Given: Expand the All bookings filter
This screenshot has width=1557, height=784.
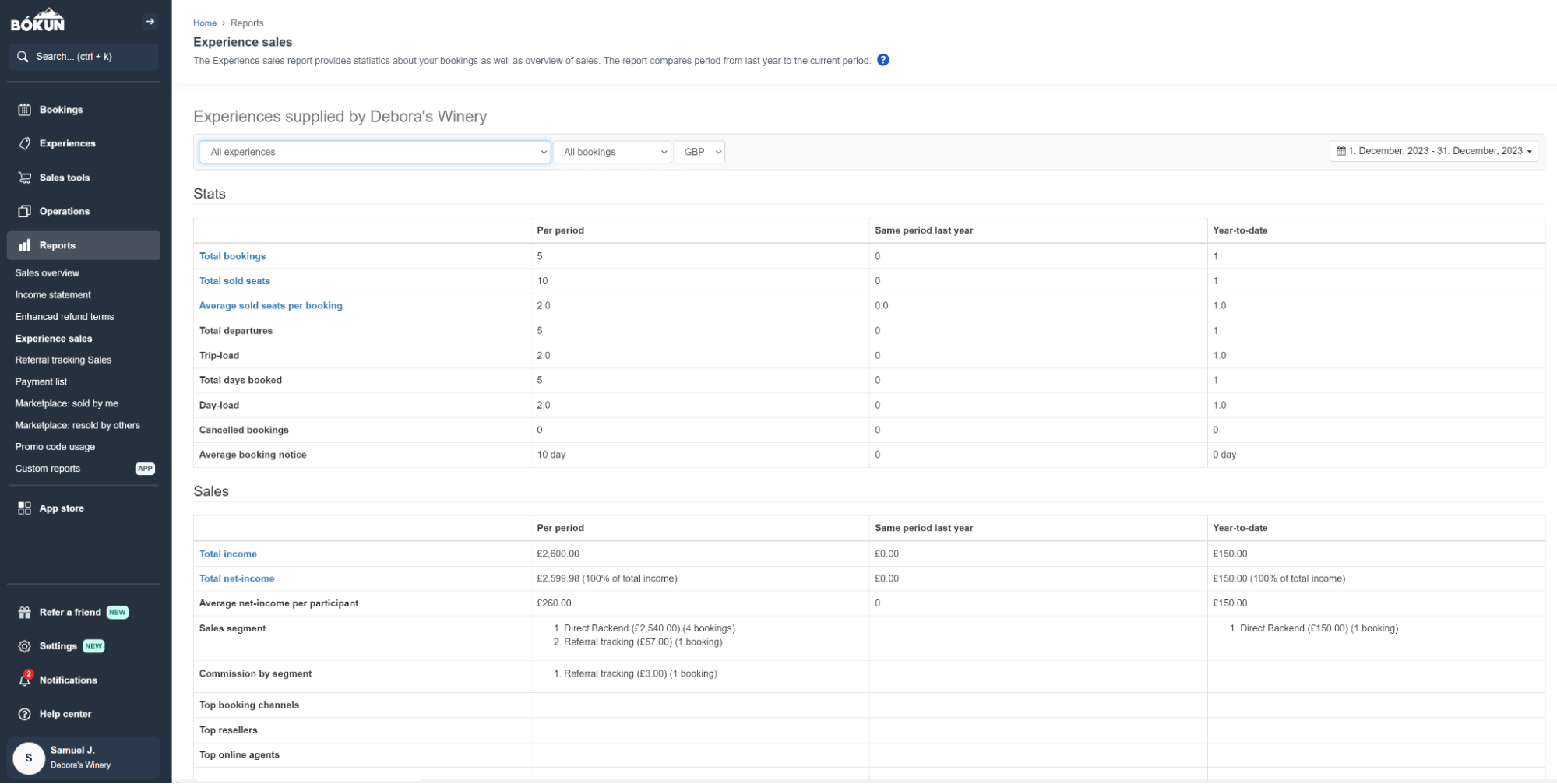Looking at the screenshot, I should 612,152.
